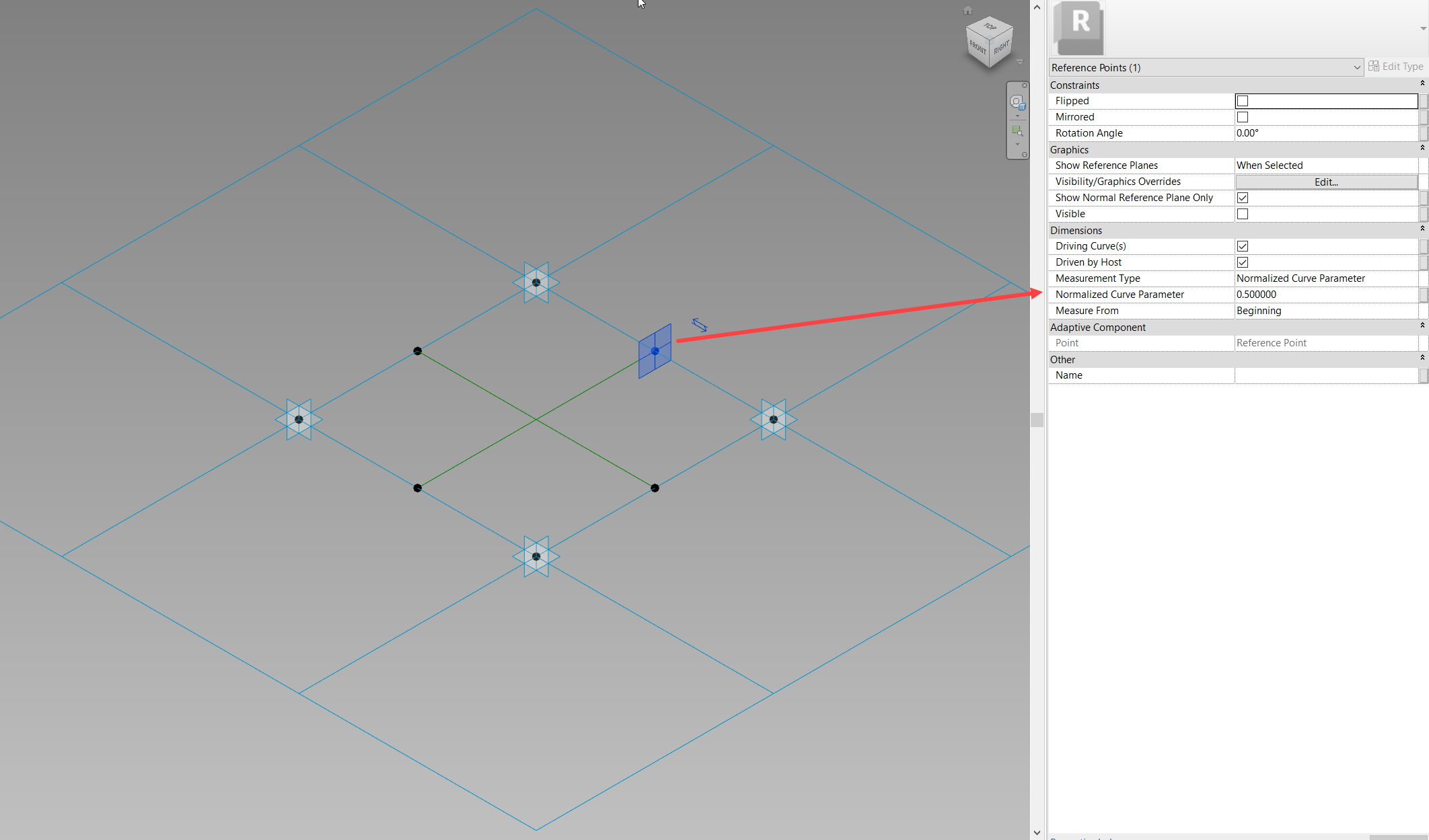Screen dimensions: 1429x840
Task: Click the Edit Type button
Action: tap(1401, 66)
